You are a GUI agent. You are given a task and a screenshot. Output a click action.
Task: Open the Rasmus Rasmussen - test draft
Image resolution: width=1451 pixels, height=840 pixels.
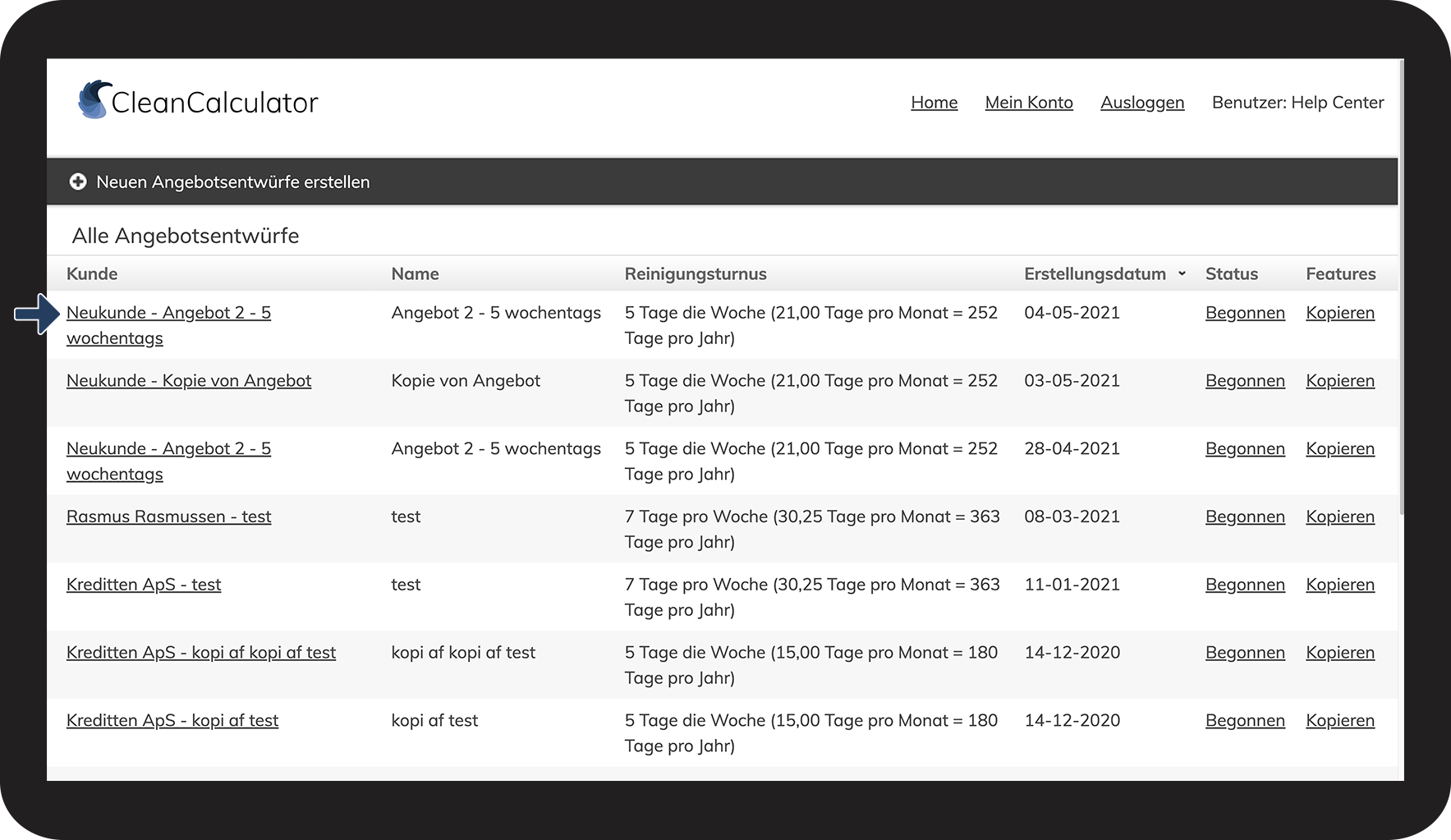click(x=168, y=516)
